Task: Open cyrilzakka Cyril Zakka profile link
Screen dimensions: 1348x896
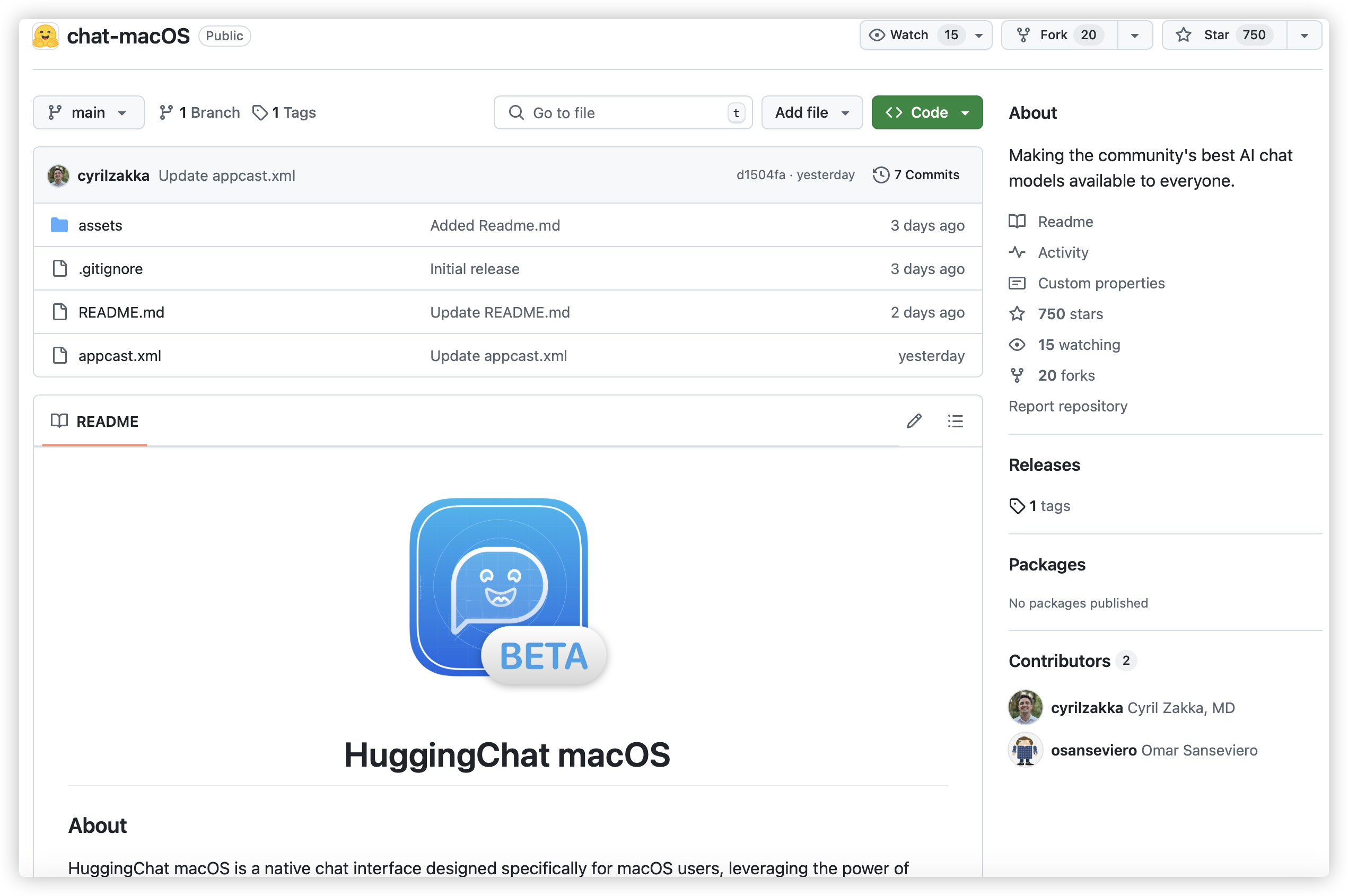Action: pyautogui.click(x=1142, y=707)
